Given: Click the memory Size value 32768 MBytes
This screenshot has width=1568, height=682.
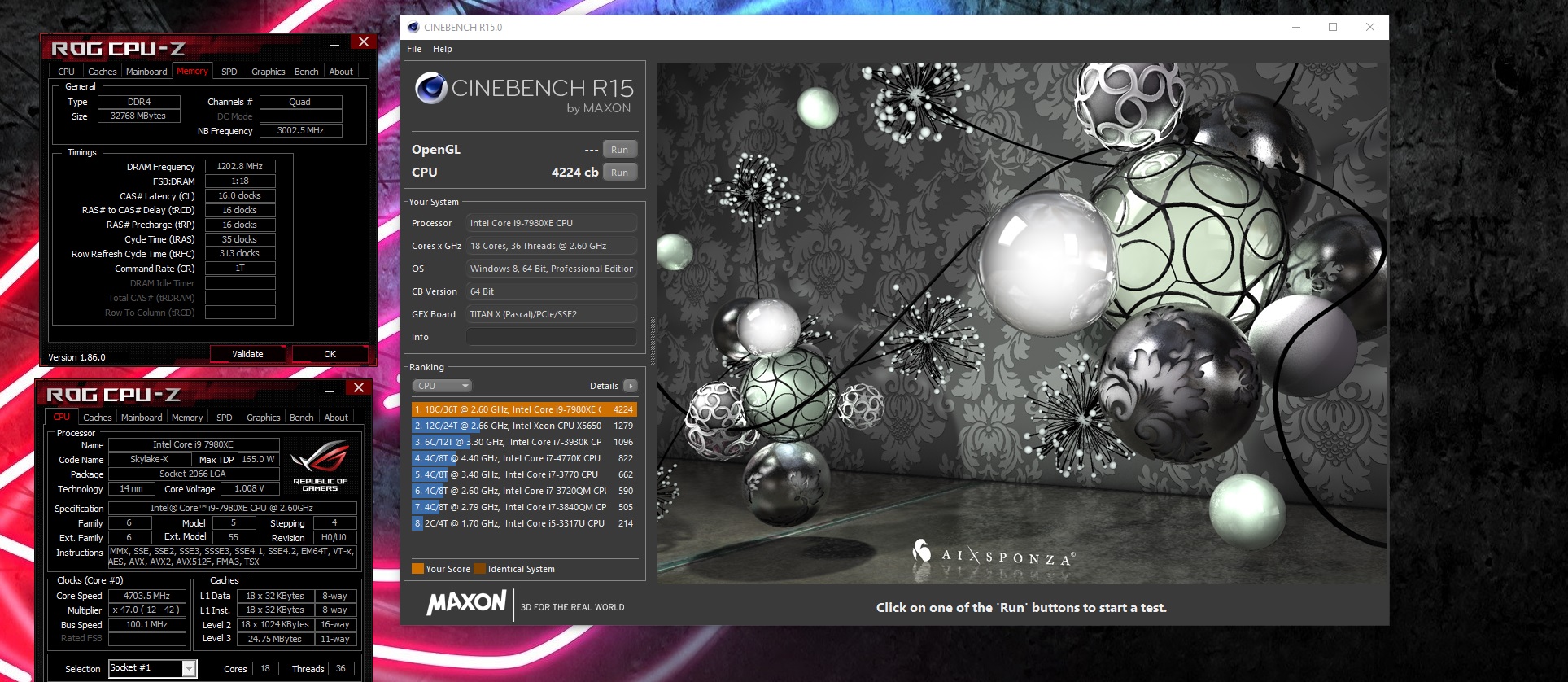Looking at the screenshot, I should click(x=138, y=116).
